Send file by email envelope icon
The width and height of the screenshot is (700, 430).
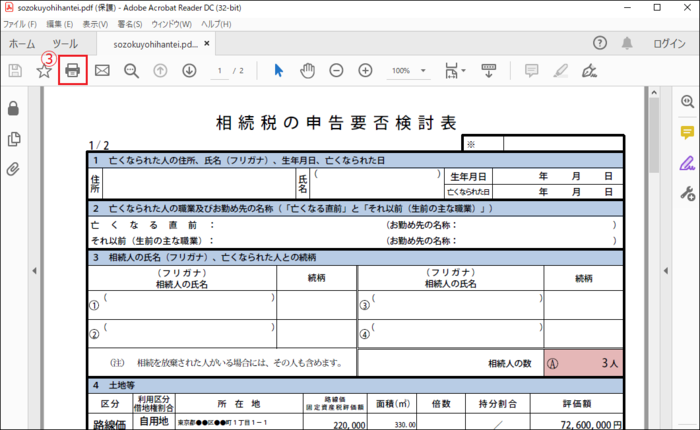click(x=102, y=71)
